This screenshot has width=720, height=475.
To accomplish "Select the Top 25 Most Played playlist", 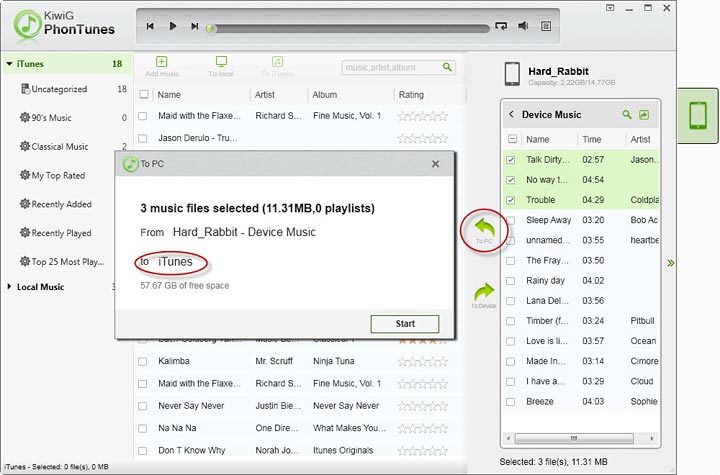I will point(67,262).
